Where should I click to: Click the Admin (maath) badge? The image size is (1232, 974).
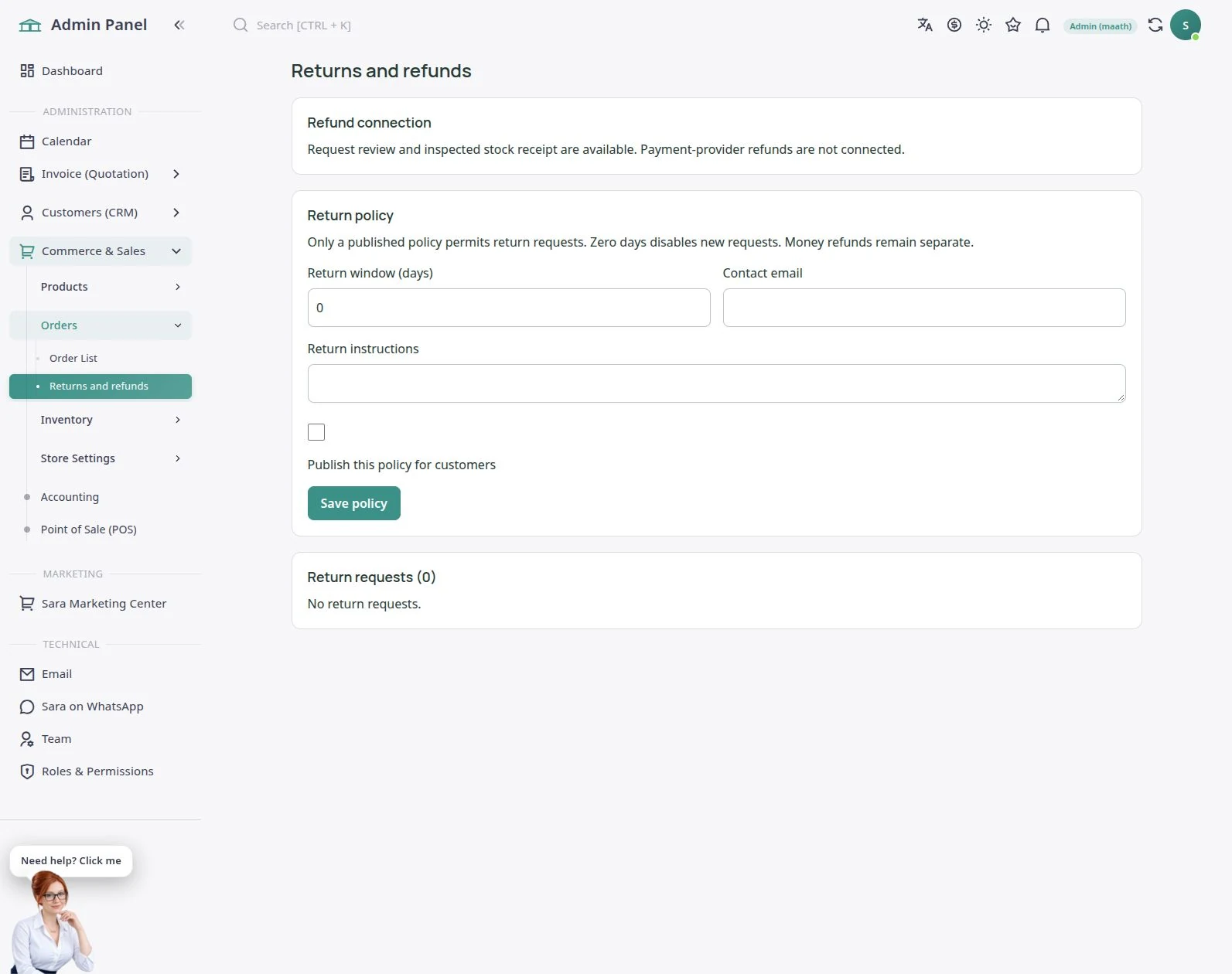point(1101,26)
